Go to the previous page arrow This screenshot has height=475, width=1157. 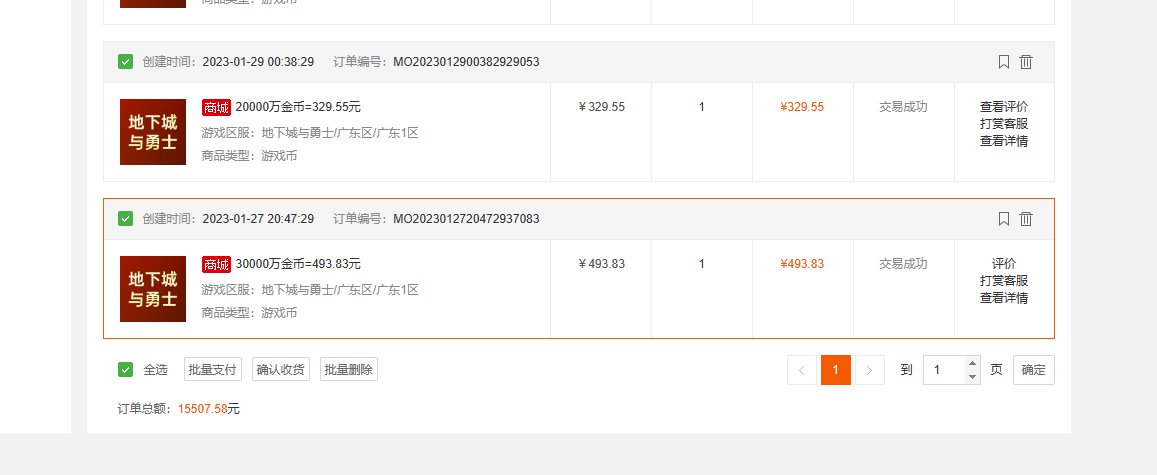(x=802, y=370)
